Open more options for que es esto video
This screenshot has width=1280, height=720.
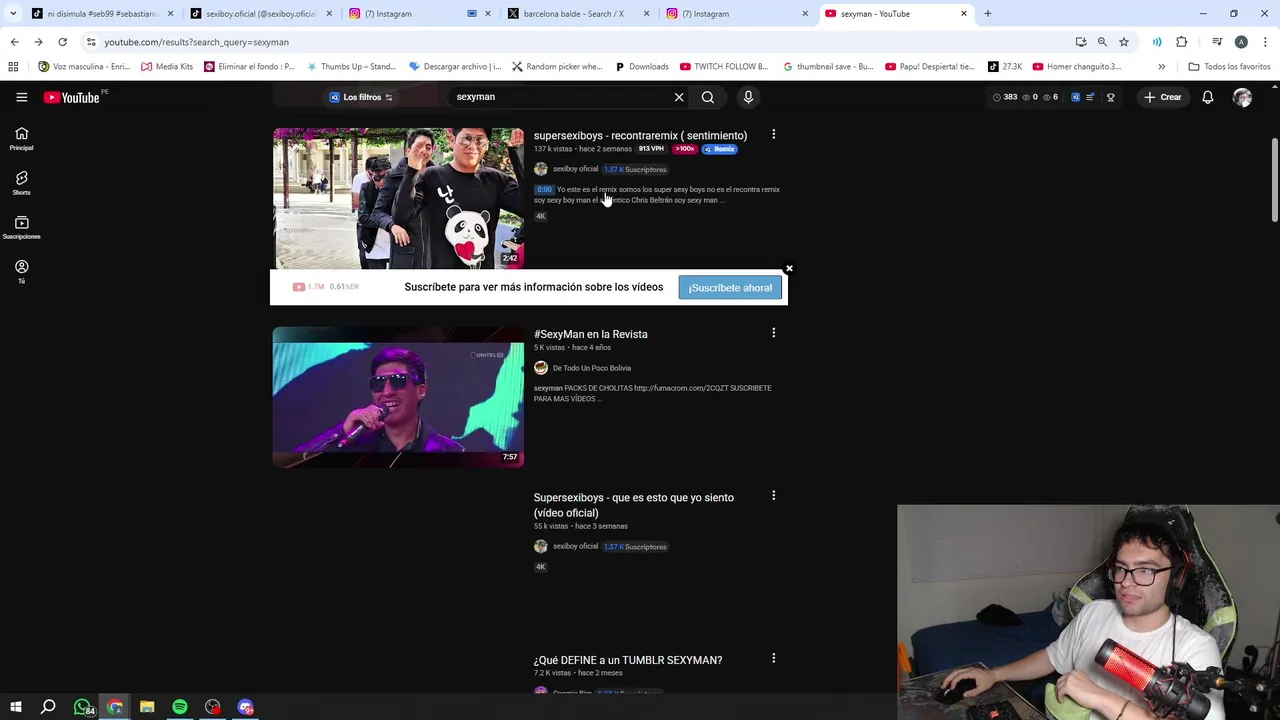pyautogui.click(x=773, y=495)
